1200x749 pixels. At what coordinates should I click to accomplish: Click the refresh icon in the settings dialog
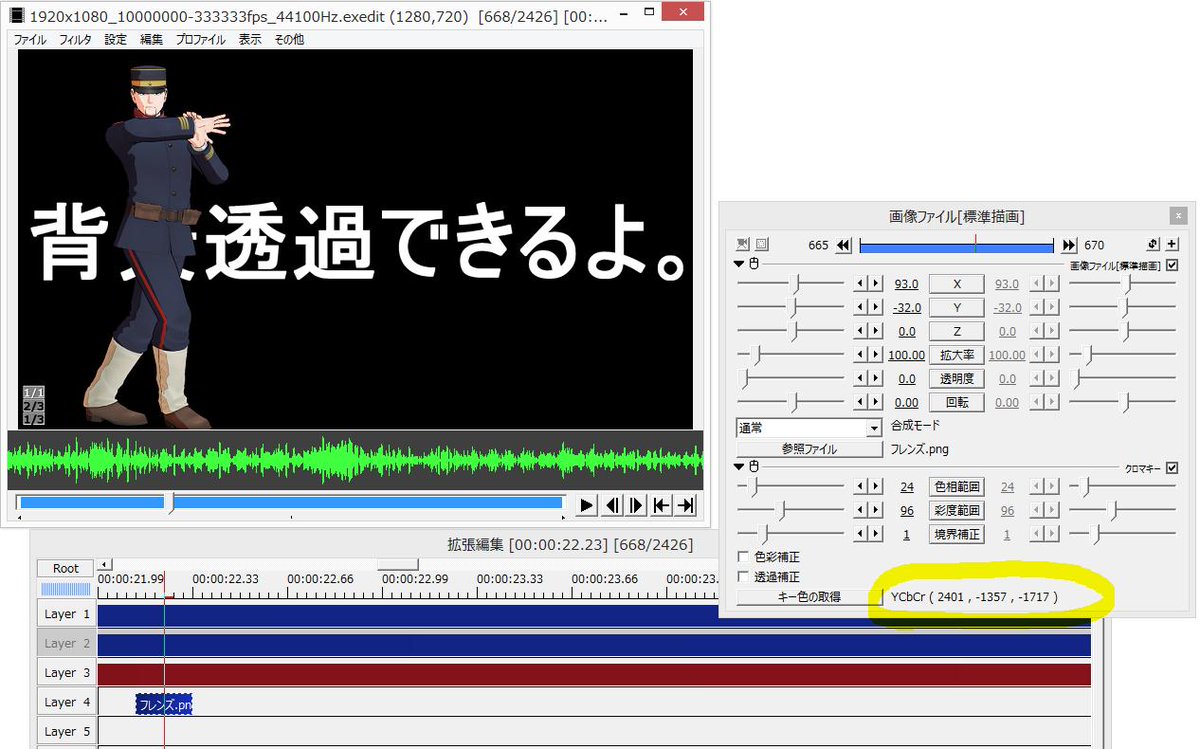point(1152,244)
